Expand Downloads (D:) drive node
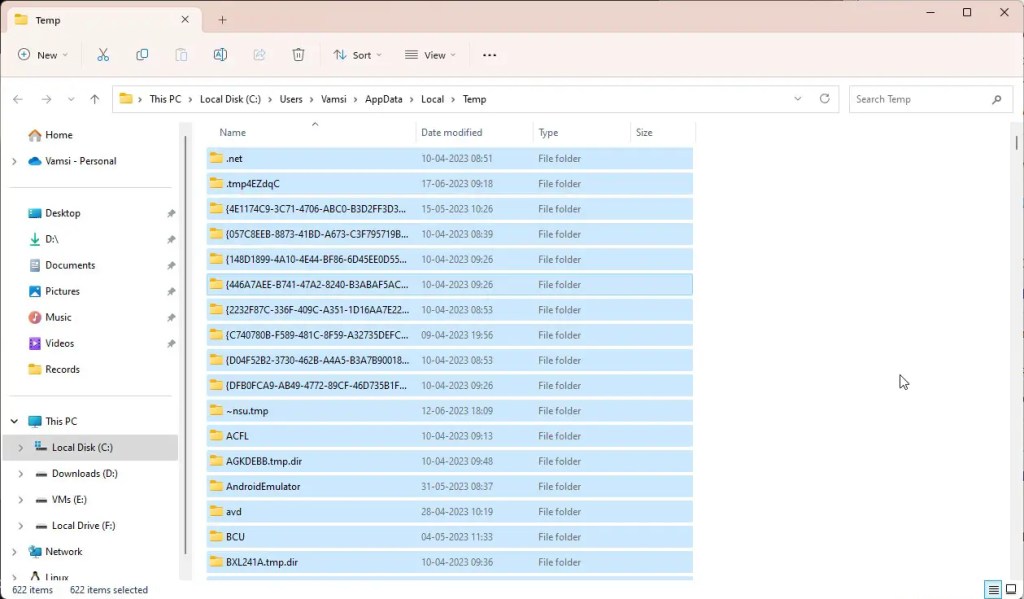The height and width of the screenshot is (599, 1024). point(20,474)
